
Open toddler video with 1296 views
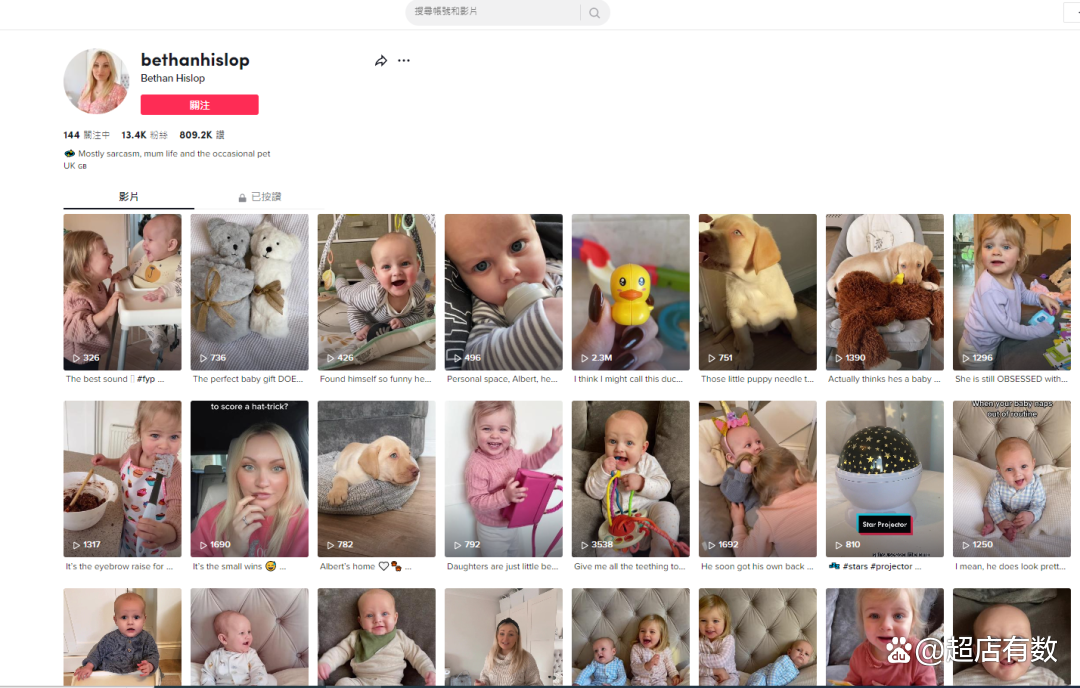(x=1012, y=292)
